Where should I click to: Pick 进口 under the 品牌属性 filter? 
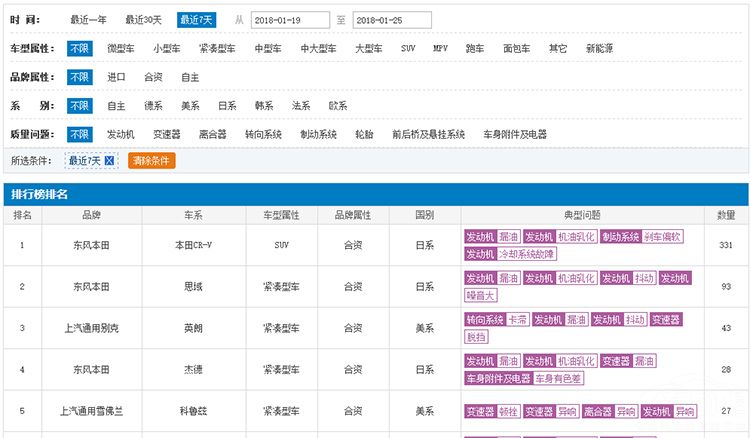[x=117, y=76]
